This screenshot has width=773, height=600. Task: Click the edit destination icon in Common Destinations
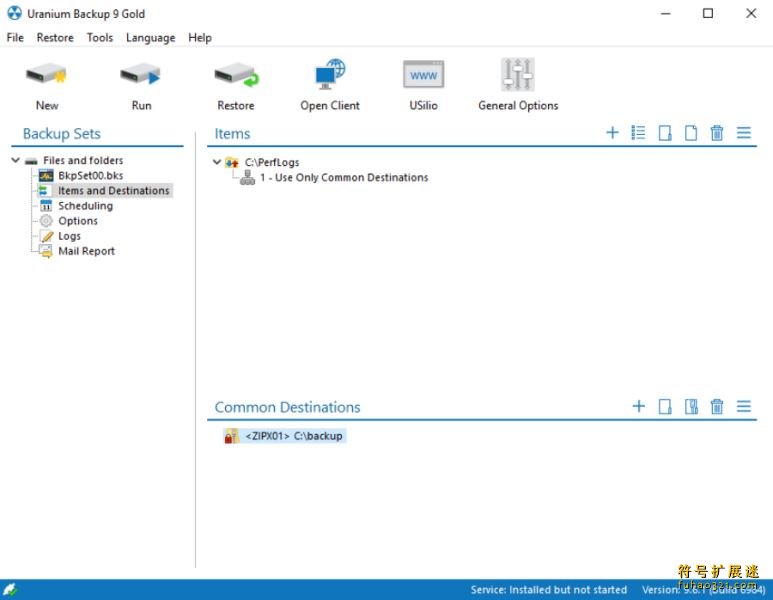(x=665, y=407)
